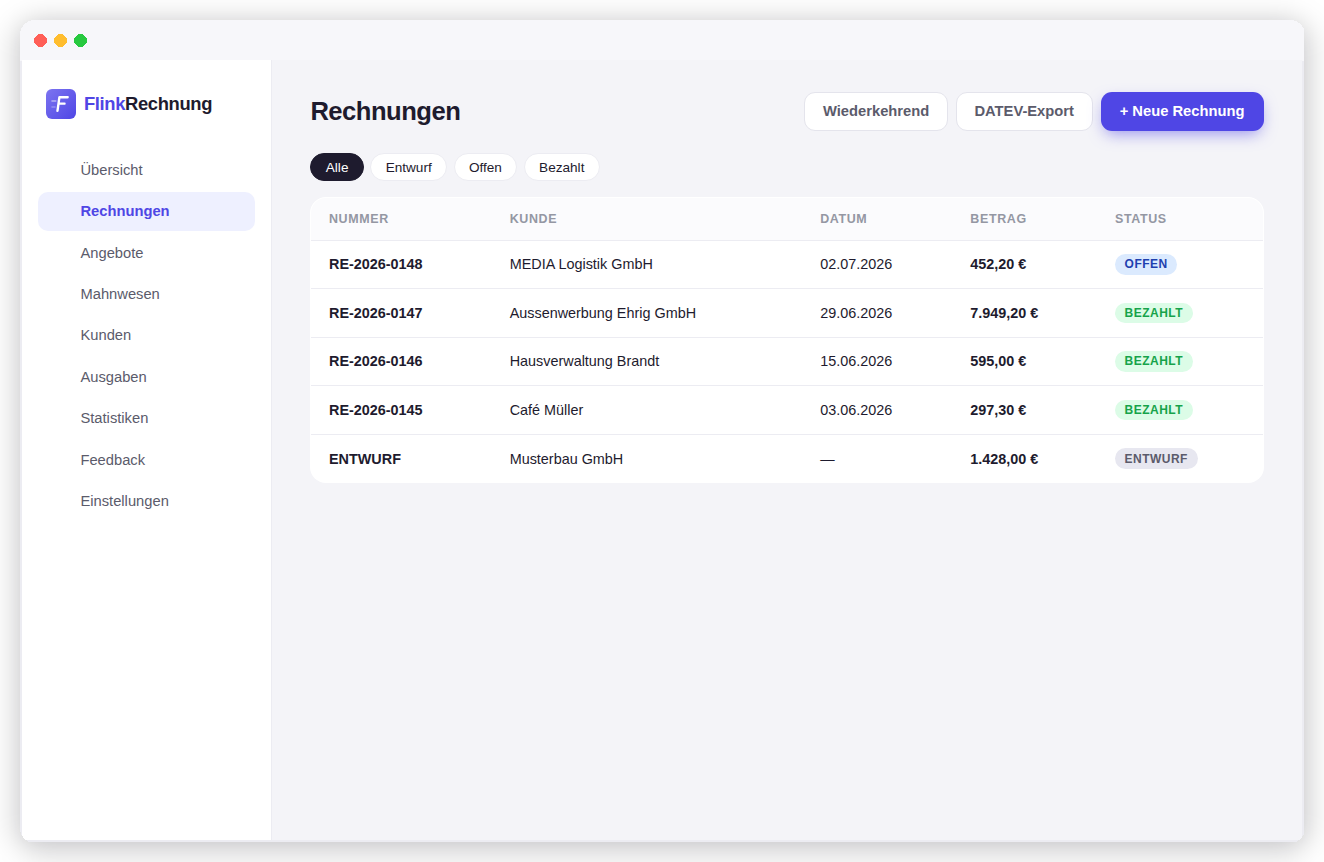The image size is (1324, 862).
Task: Show only Bezahlt invoices
Action: point(562,167)
